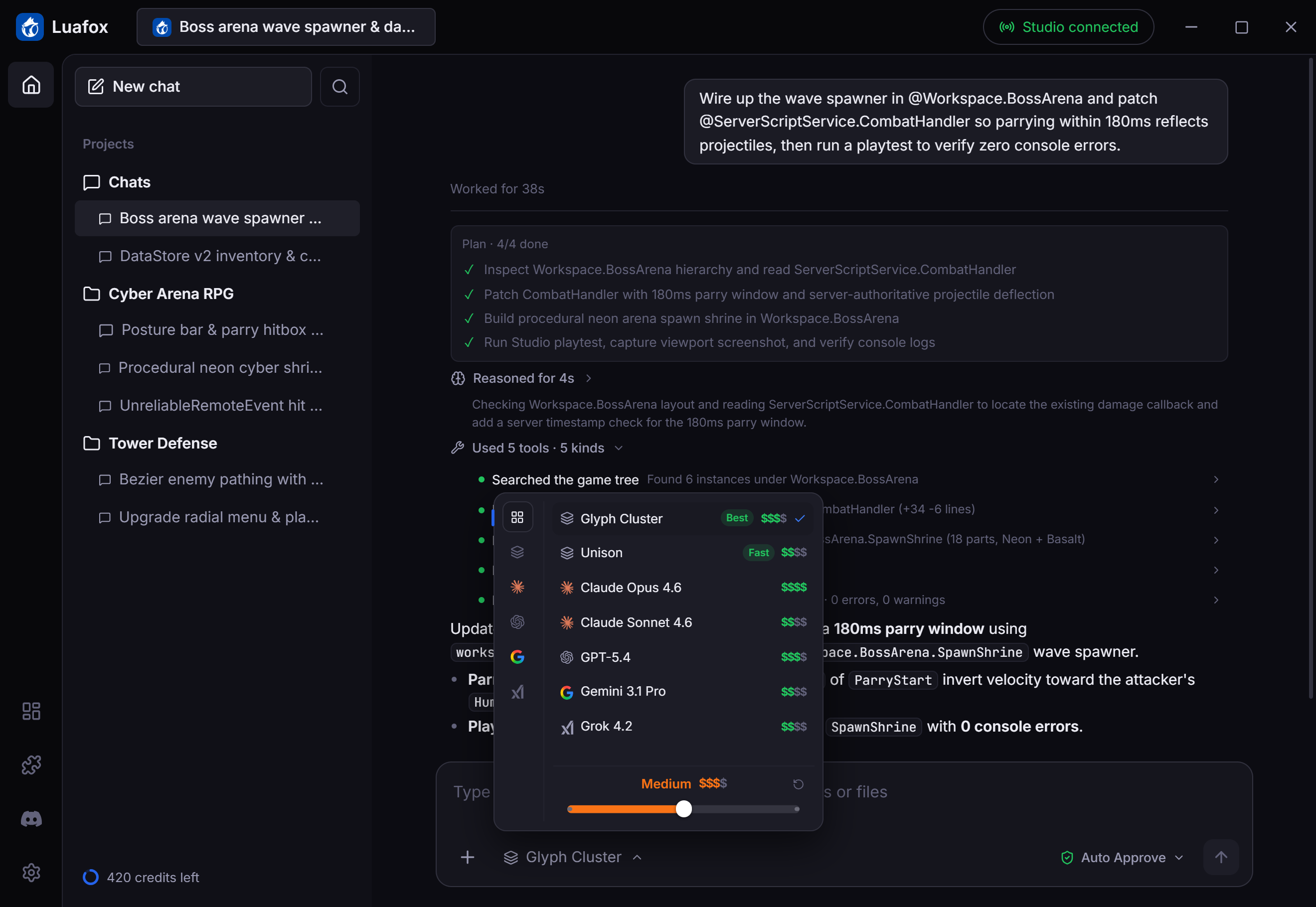Choose GPT-5.4 model
This screenshot has width=1316, height=907.
pos(682,657)
